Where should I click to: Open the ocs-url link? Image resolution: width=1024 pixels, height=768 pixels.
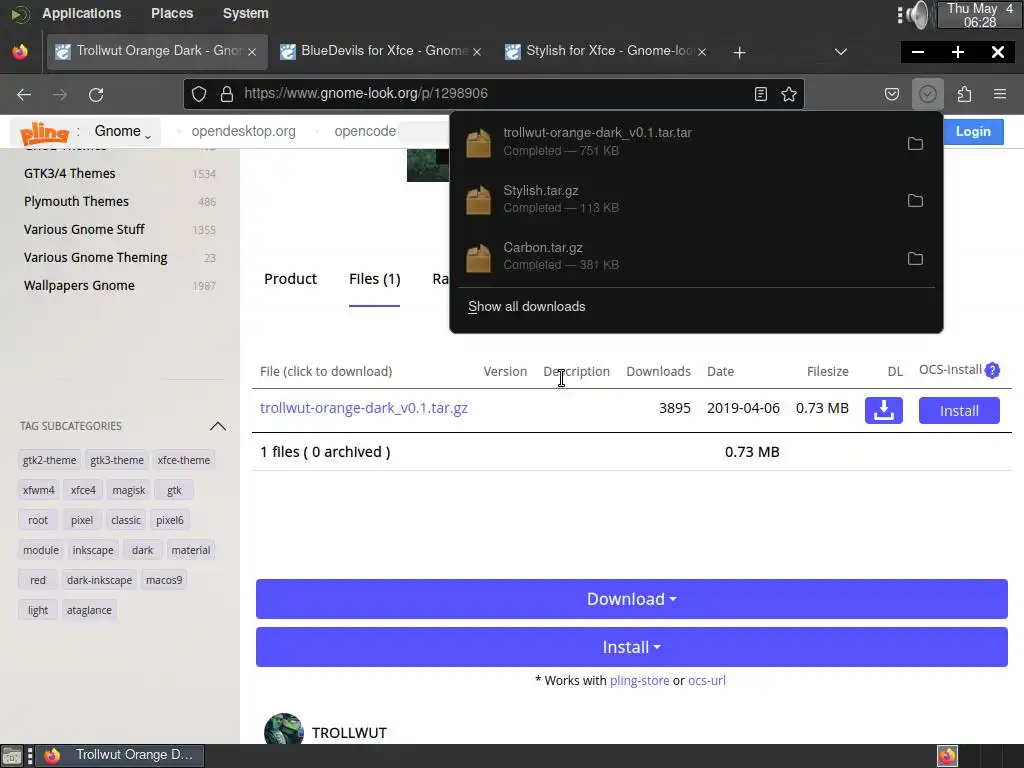tap(707, 680)
